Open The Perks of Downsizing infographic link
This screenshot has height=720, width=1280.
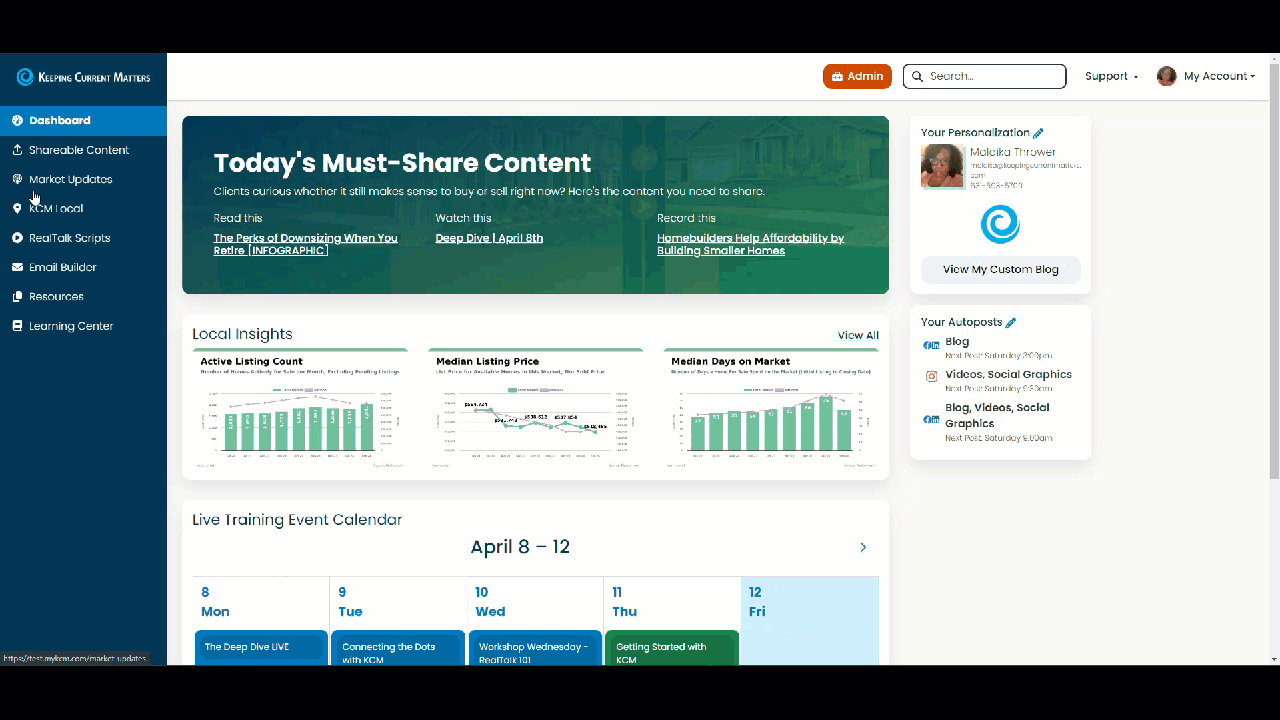click(x=305, y=244)
